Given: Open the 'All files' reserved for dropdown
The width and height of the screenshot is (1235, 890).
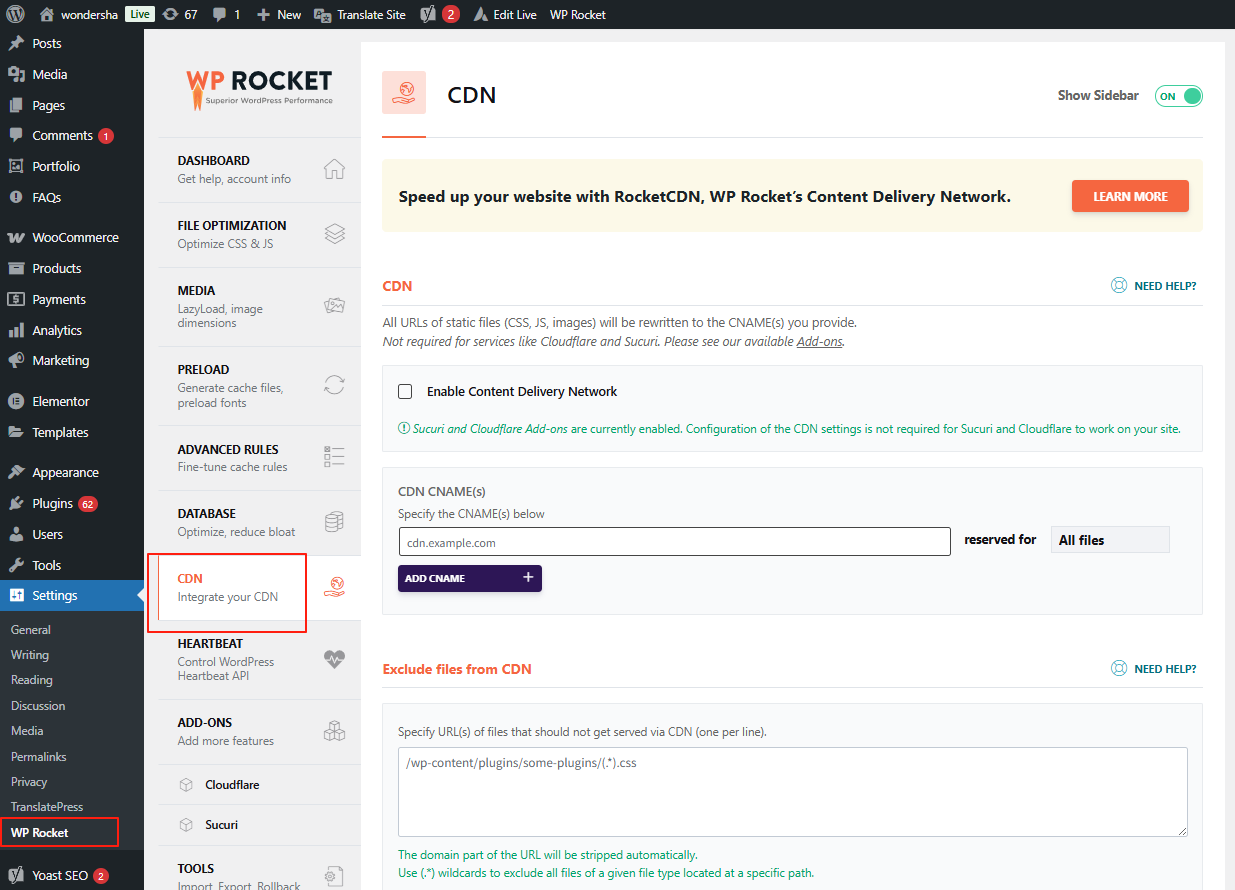Looking at the screenshot, I should [1109, 540].
